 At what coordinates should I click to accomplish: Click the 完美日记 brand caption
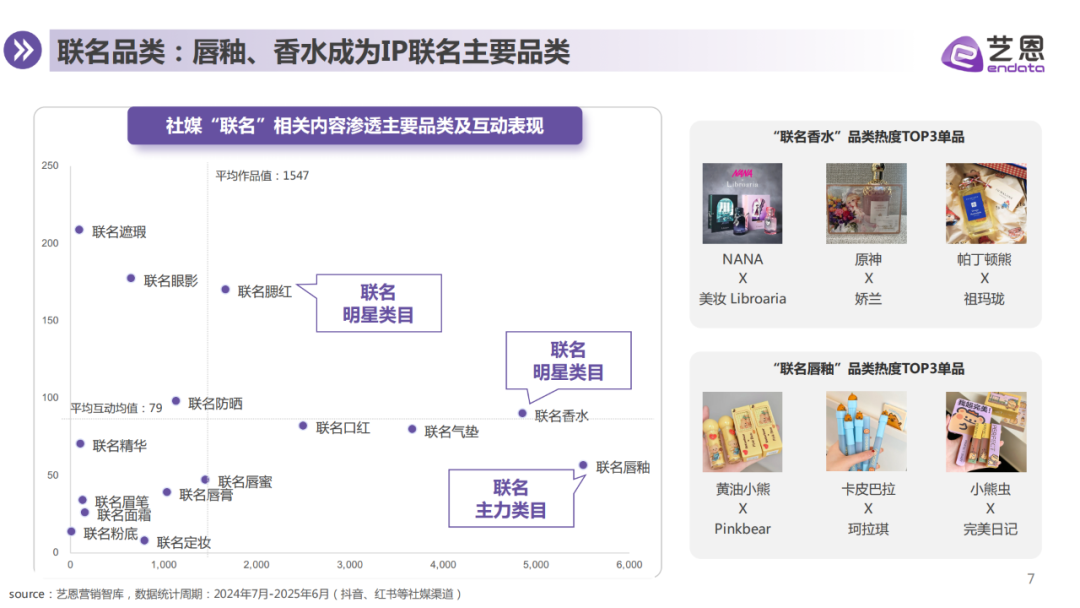point(990,529)
